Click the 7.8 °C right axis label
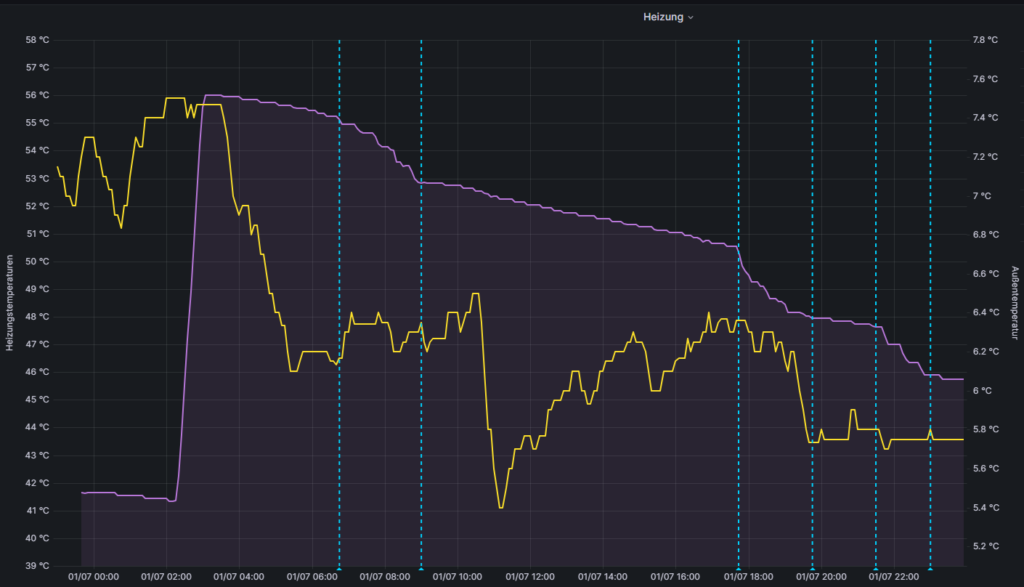This screenshot has height=587, width=1024. [x=985, y=40]
